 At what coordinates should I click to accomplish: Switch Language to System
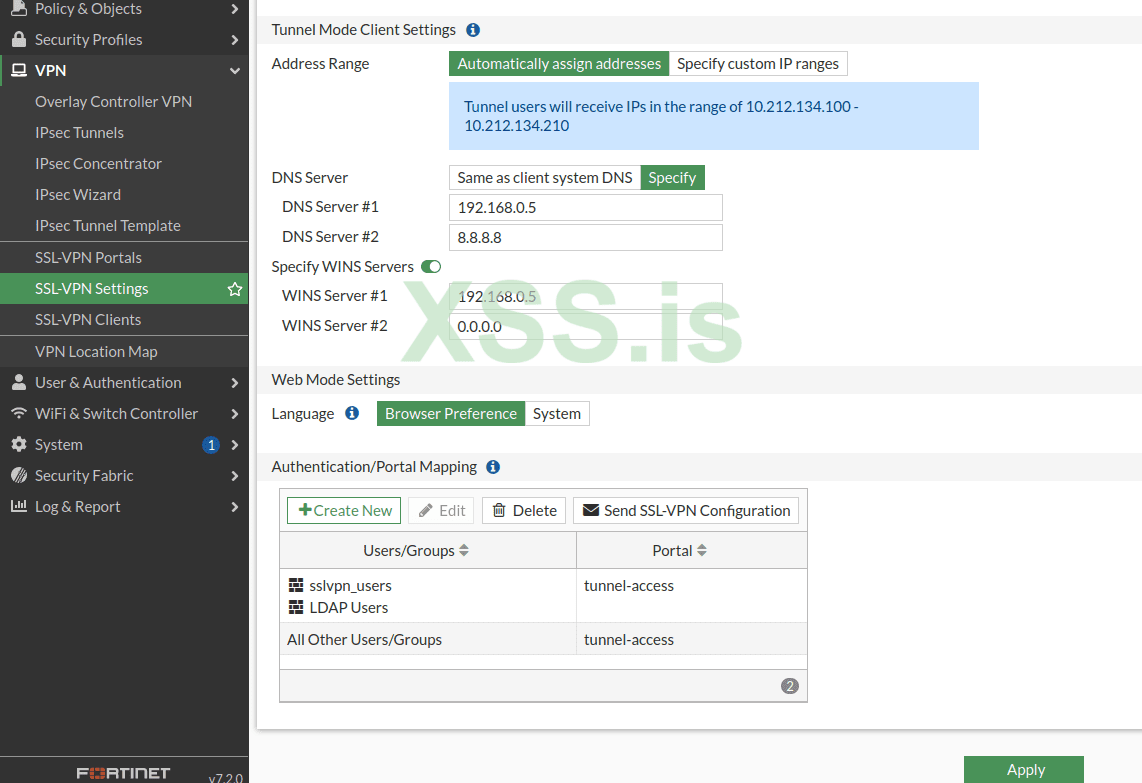[x=557, y=414]
